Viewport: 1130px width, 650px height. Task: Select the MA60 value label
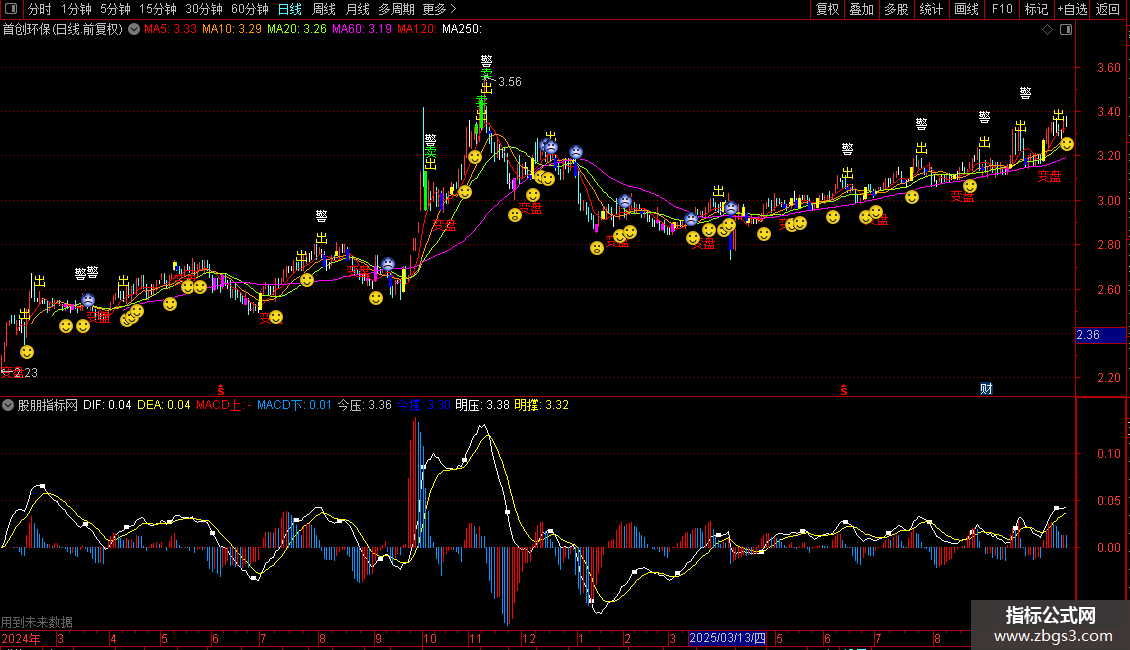click(x=362, y=29)
